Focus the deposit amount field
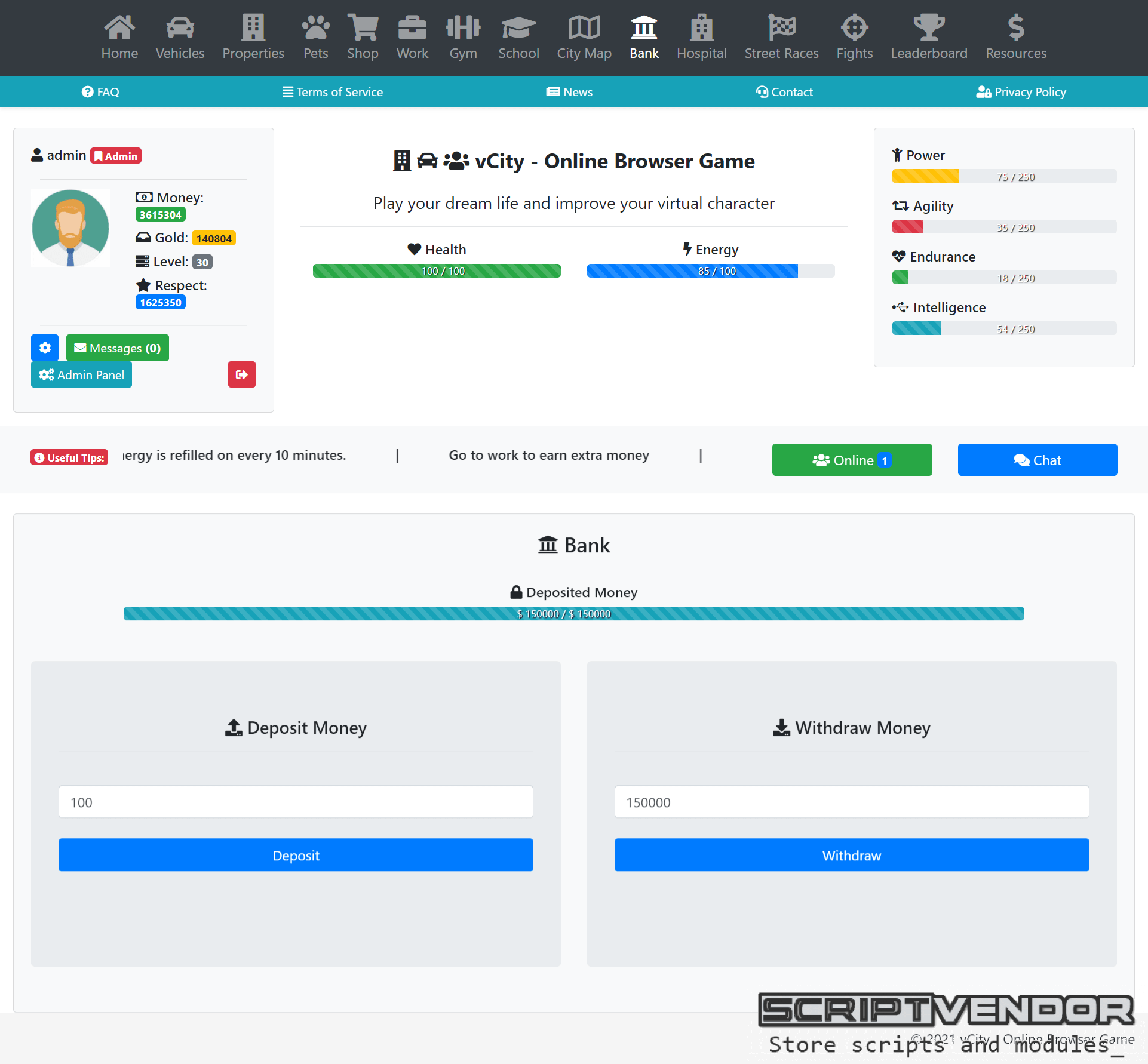This screenshot has width=1148, height=1064. (296, 802)
